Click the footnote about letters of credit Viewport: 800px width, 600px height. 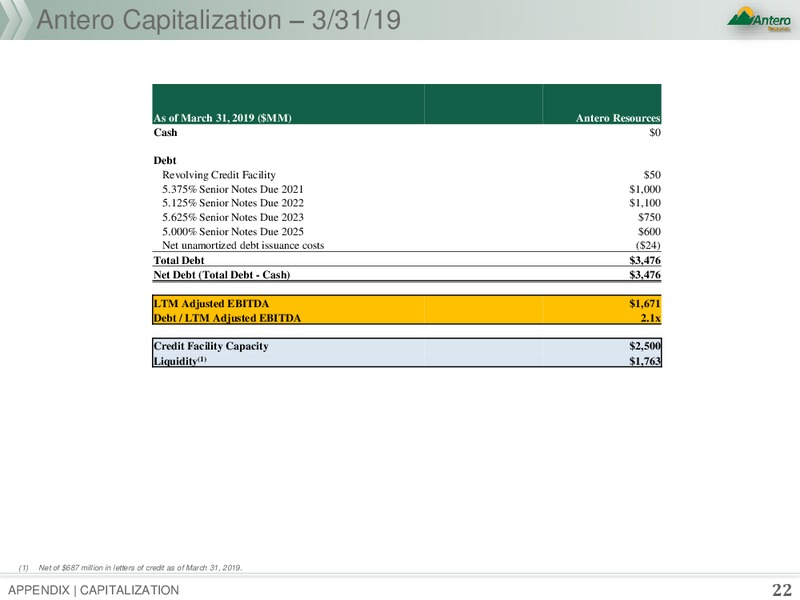pos(131,567)
